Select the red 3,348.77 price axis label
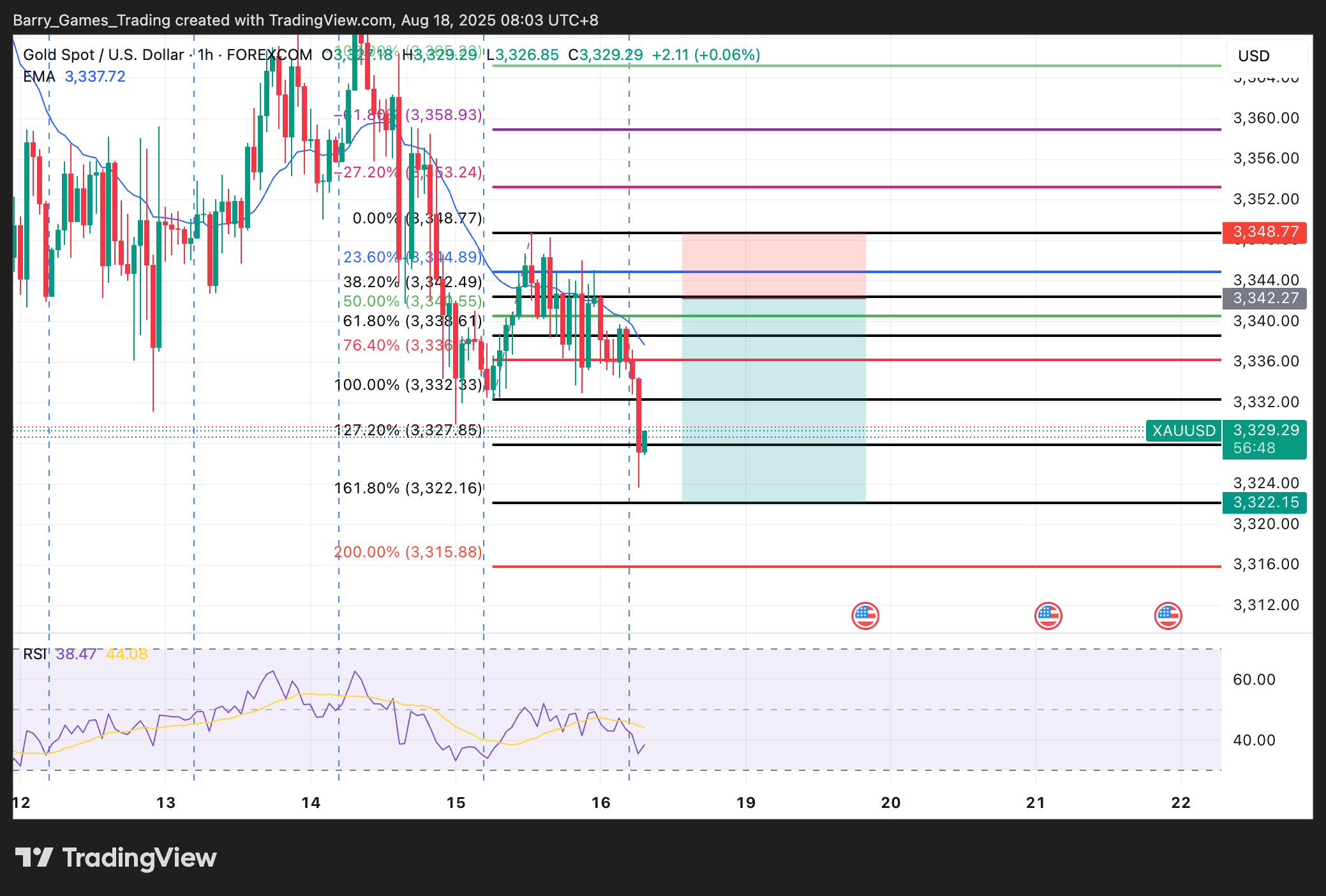1326x896 pixels. [1265, 232]
